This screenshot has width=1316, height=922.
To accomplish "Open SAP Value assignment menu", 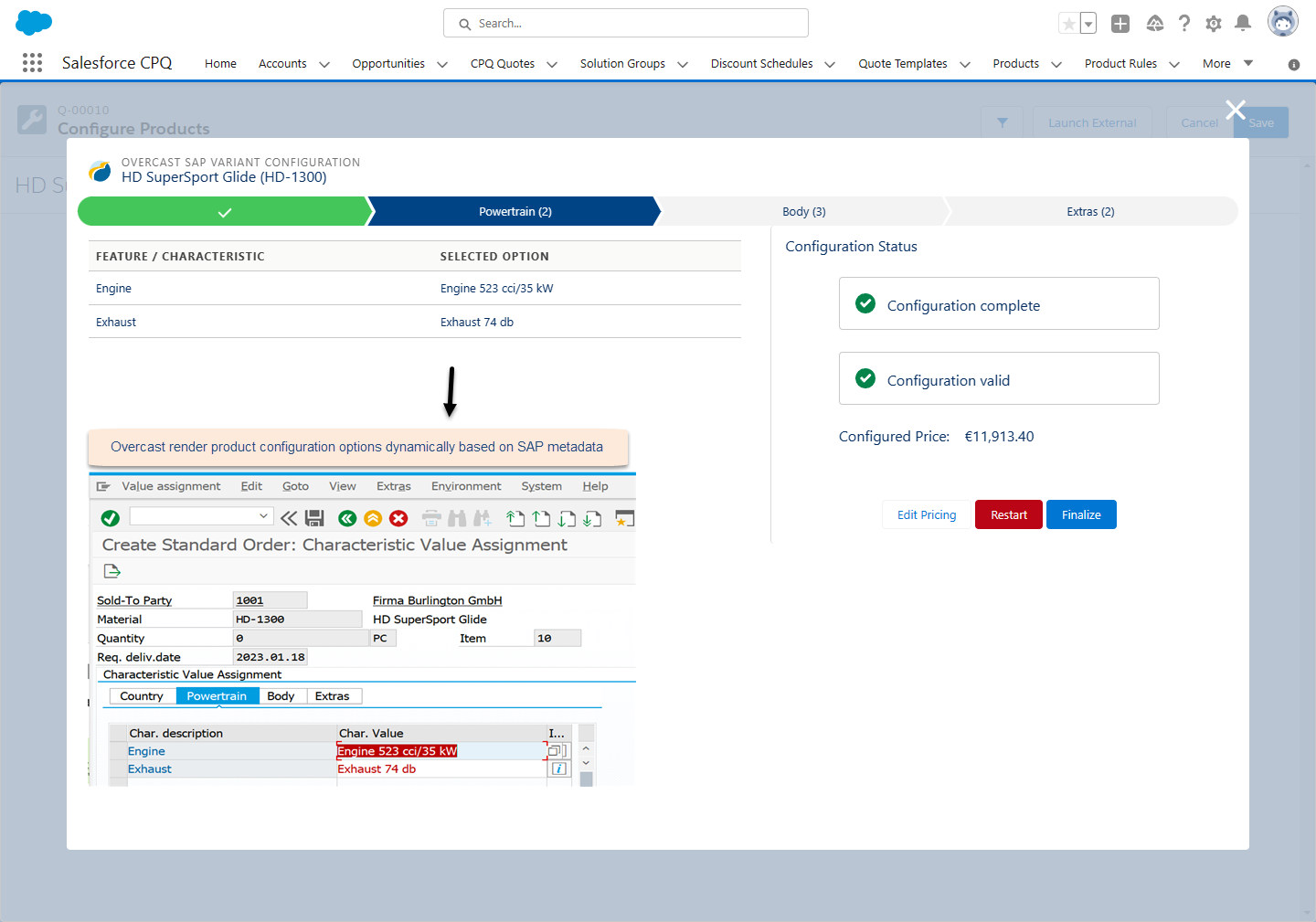I will pos(171,486).
